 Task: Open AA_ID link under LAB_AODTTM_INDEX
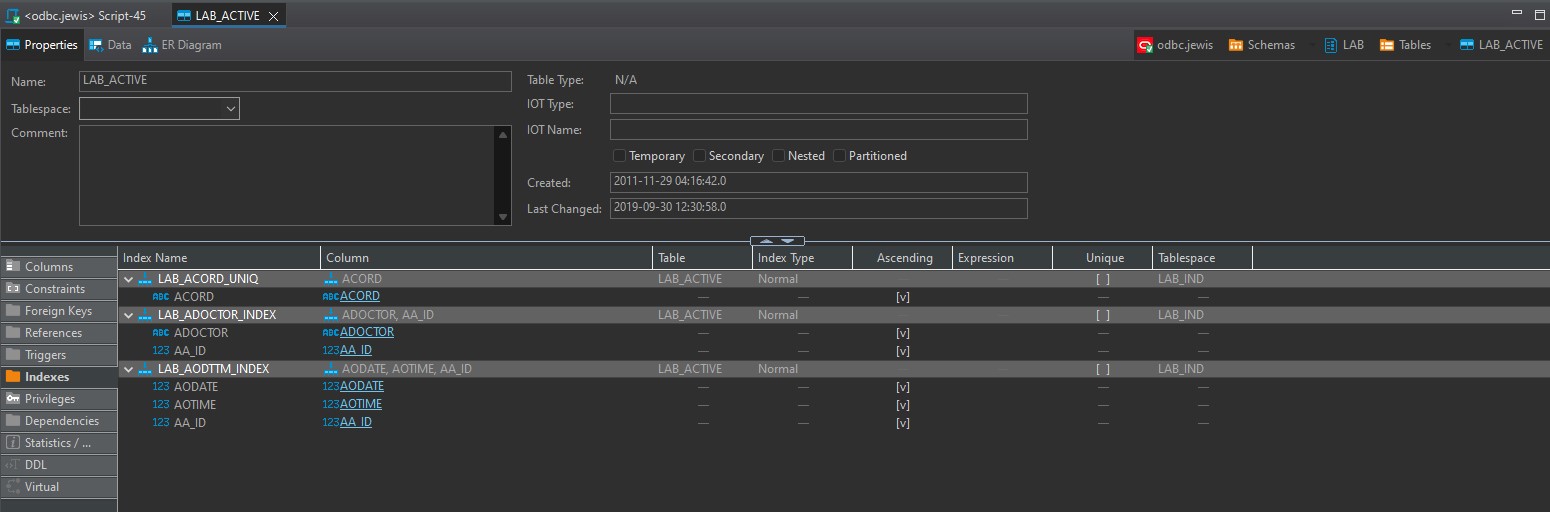click(356, 422)
